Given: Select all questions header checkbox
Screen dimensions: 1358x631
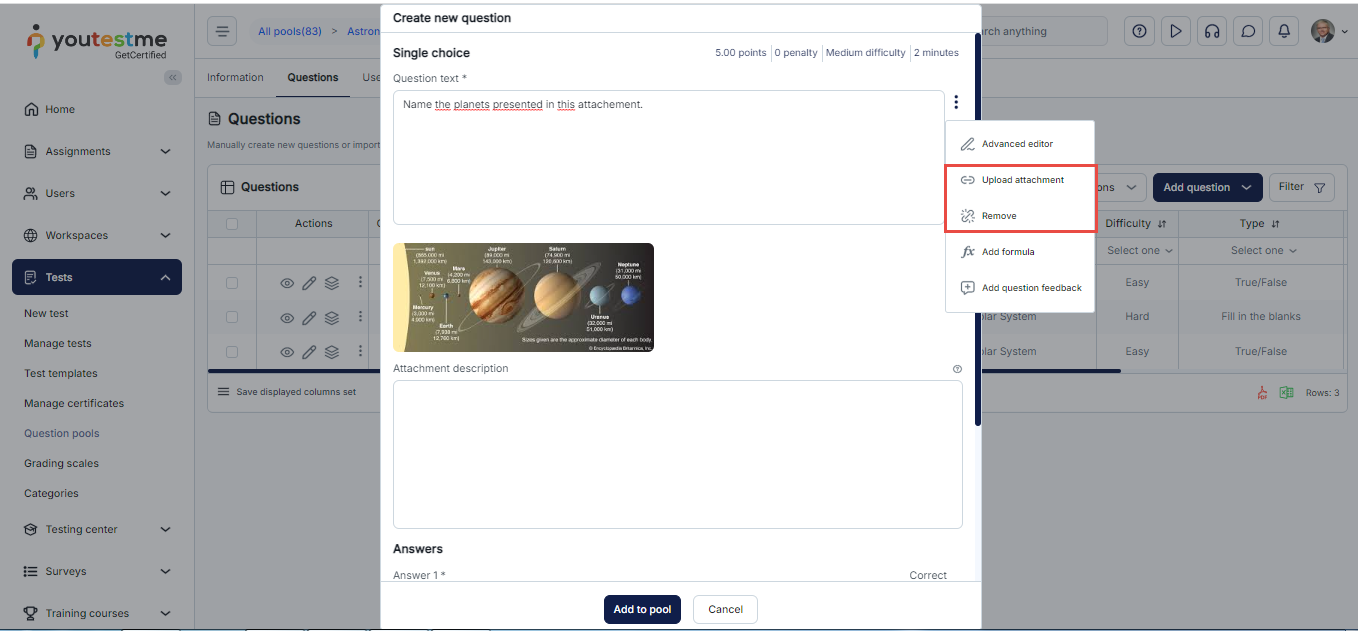Looking at the screenshot, I should coord(232,224).
